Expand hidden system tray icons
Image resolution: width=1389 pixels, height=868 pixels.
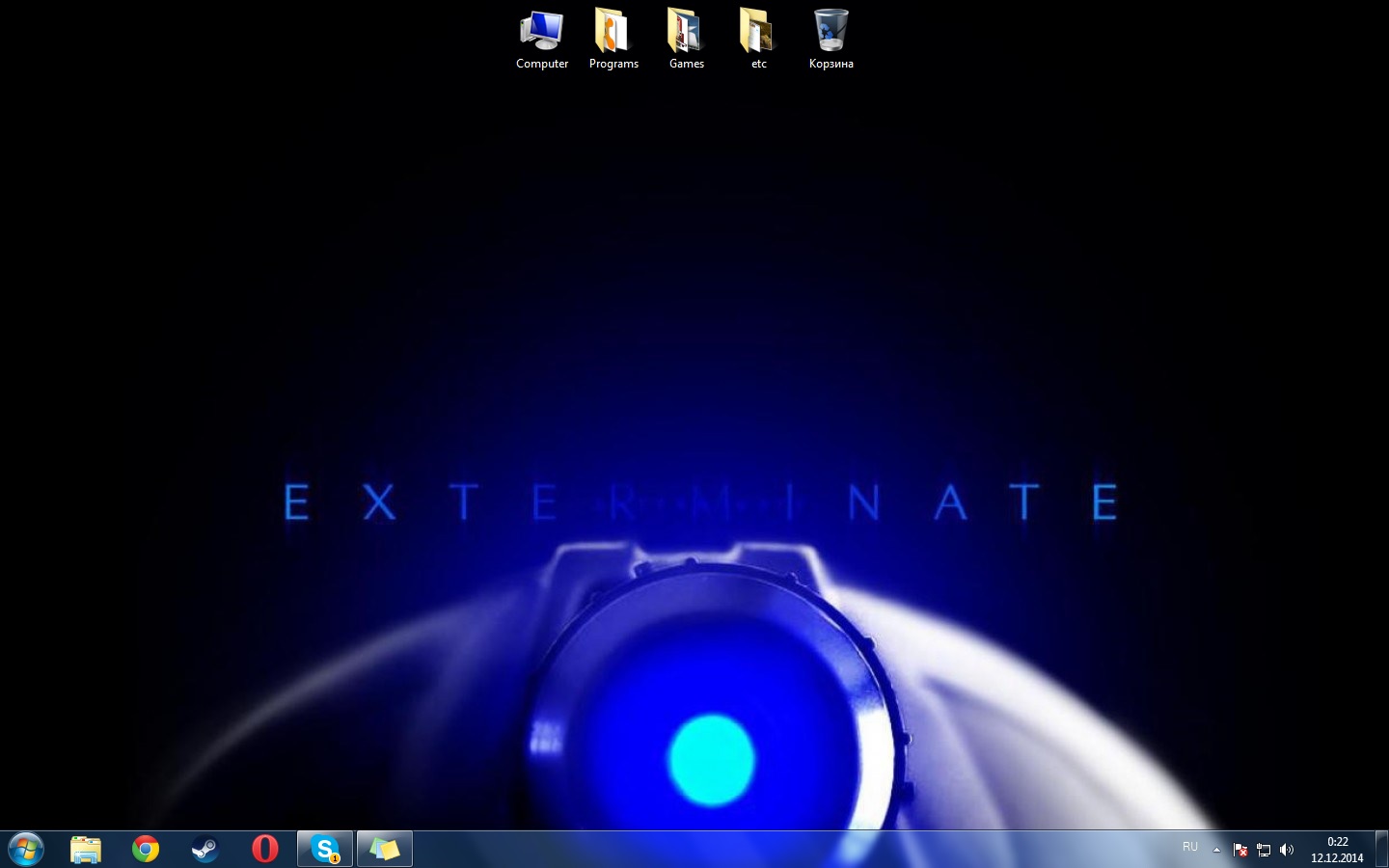click(1216, 850)
